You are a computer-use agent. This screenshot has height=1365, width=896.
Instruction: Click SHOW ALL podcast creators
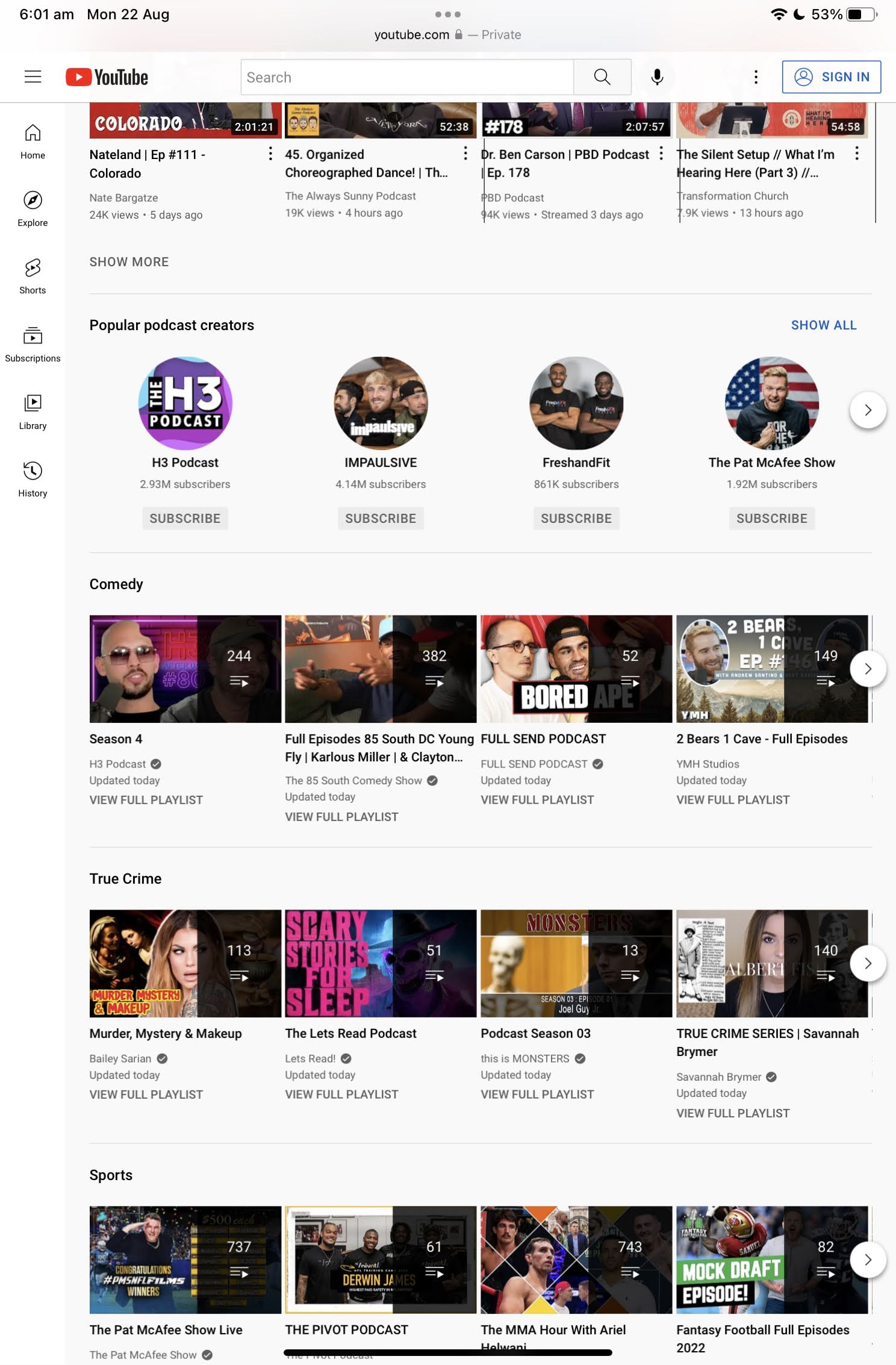point(823,325)
